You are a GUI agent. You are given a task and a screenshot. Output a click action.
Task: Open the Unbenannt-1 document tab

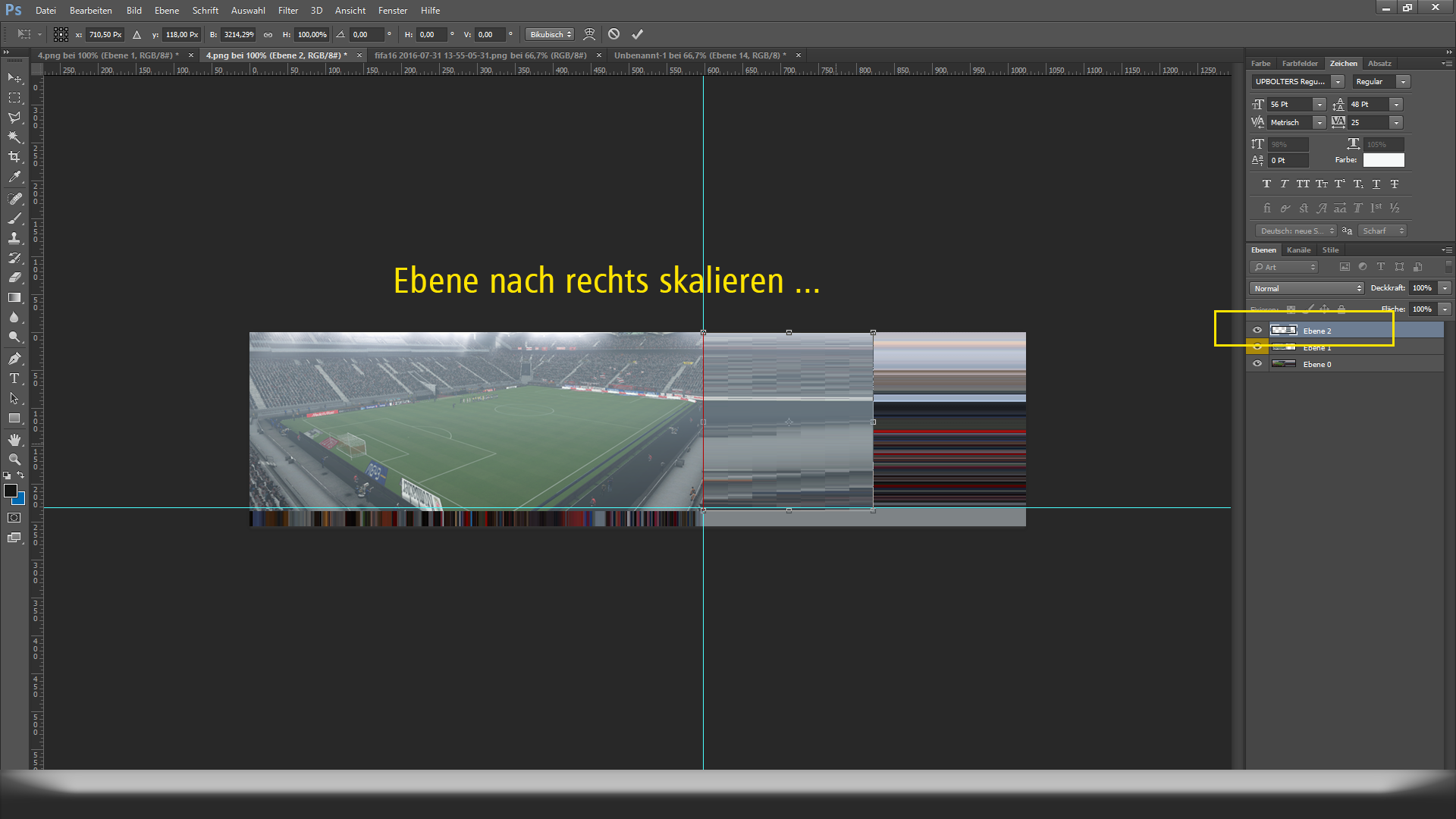tap(700, 55)
